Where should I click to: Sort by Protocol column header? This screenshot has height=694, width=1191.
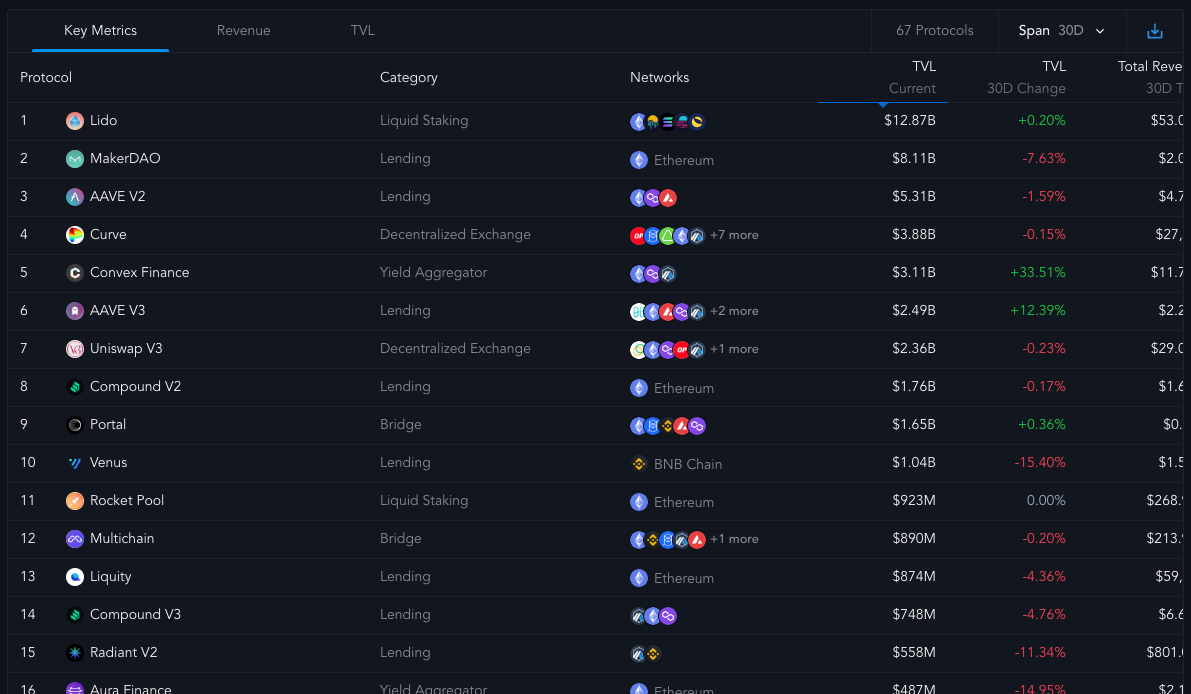pyautogui.click(x=46, y=77)
